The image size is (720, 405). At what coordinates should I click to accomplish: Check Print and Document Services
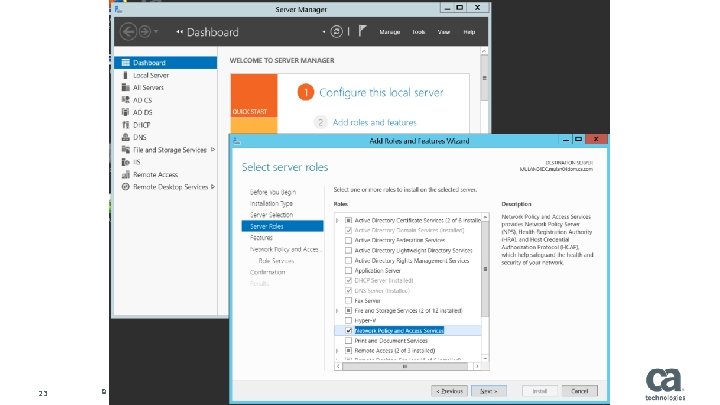[349, 341]
